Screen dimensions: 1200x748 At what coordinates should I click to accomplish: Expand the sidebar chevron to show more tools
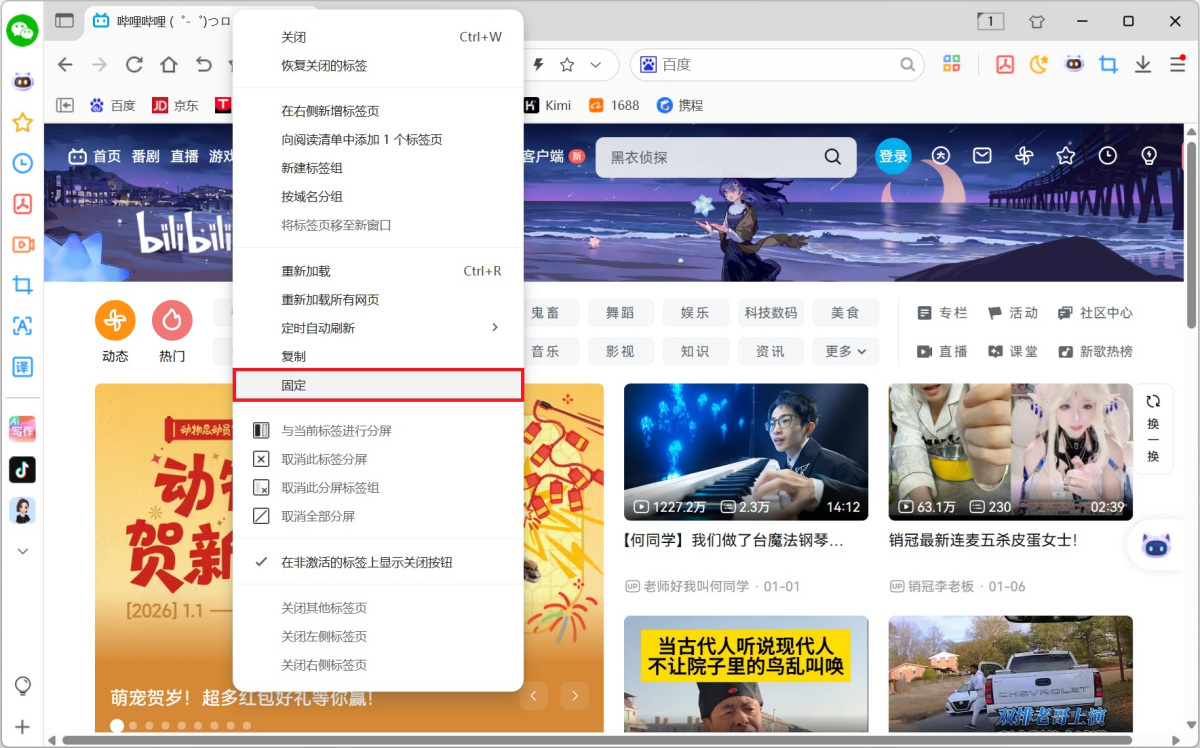click(x=22, y=550)
